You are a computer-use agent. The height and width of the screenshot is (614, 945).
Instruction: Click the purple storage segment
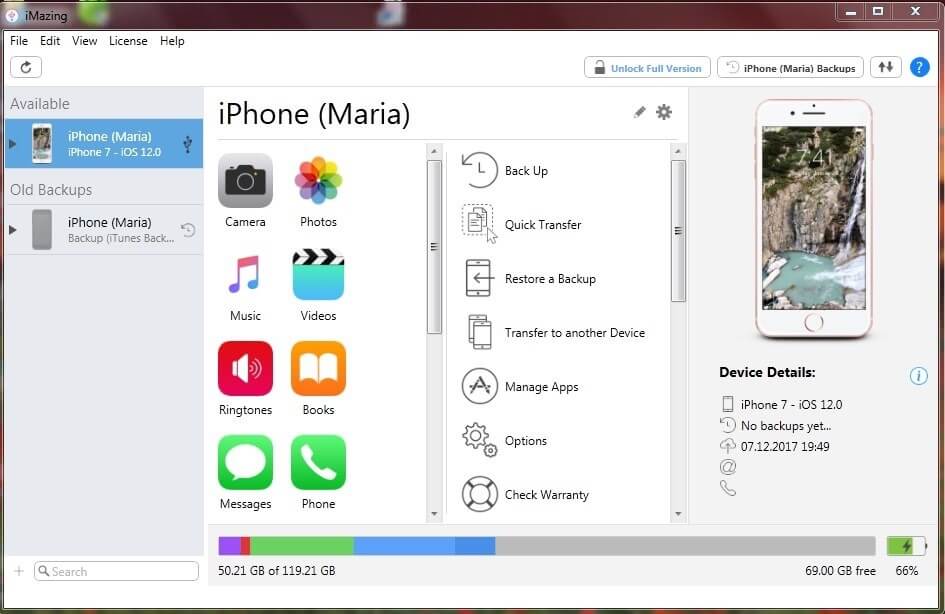230,546
